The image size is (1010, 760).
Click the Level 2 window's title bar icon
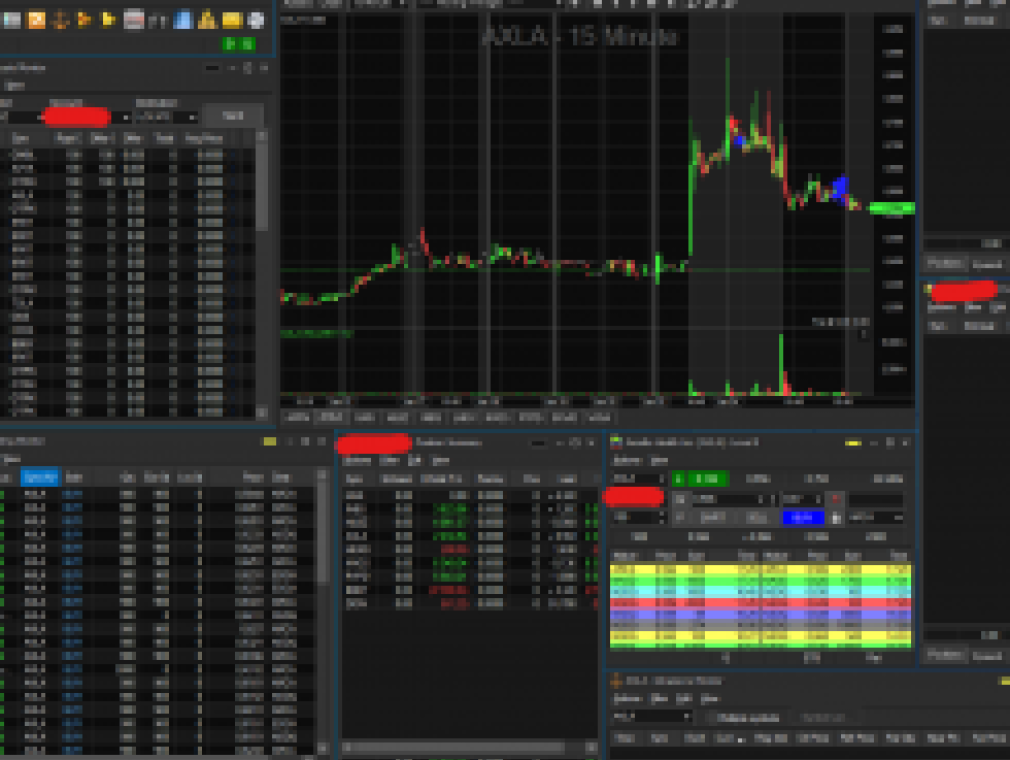(x=617, y=442)
